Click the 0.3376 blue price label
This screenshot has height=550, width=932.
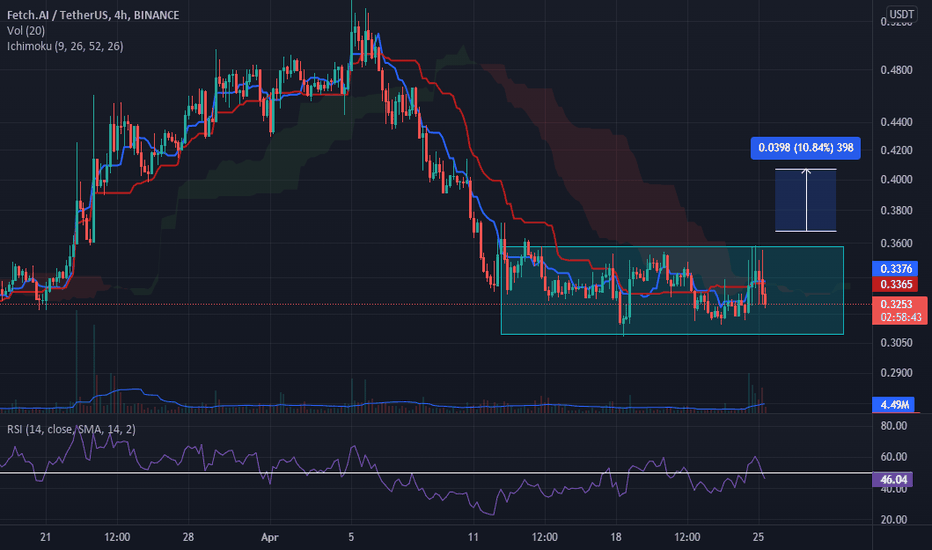point(895,269)
